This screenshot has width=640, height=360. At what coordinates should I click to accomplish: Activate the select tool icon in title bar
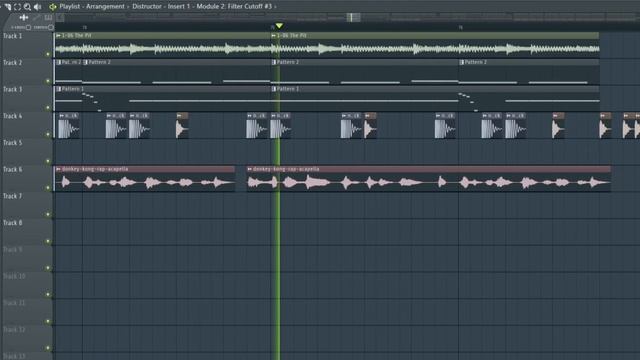18,7
